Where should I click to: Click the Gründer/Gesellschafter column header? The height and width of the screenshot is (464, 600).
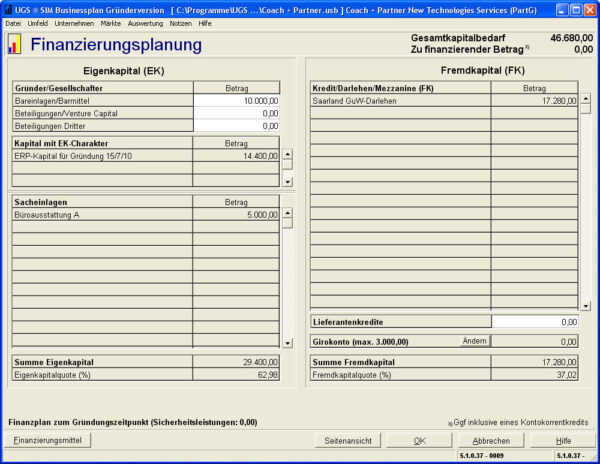(x=103, y=88)
